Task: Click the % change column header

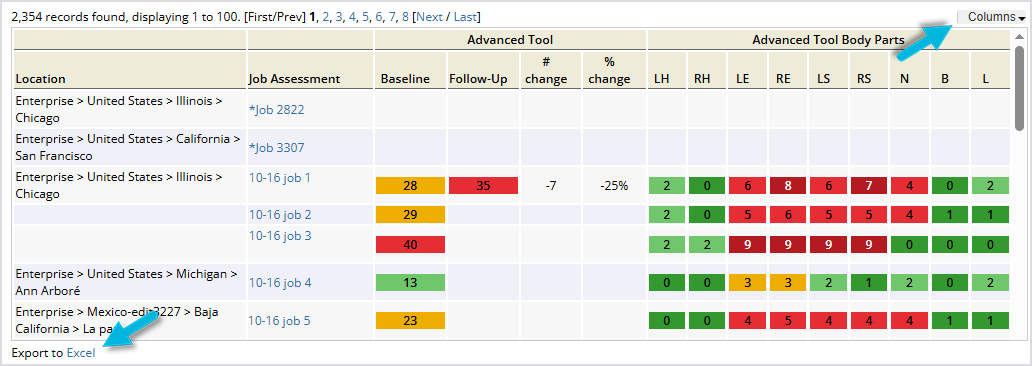Action: point(609,70)
